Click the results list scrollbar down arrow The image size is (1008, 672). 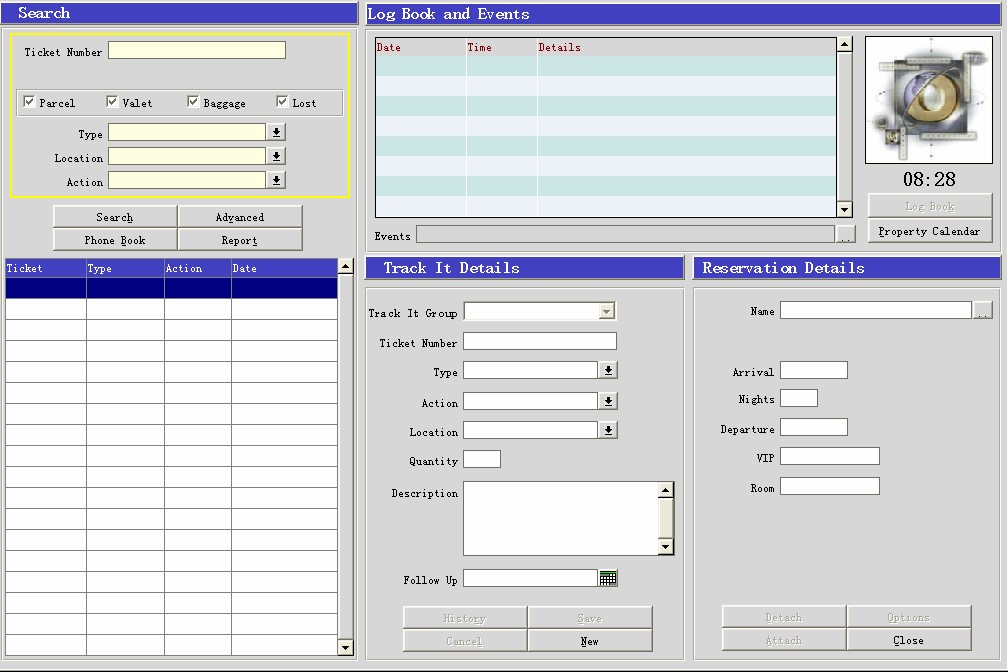pyautogui.click(x=346, y=648)
